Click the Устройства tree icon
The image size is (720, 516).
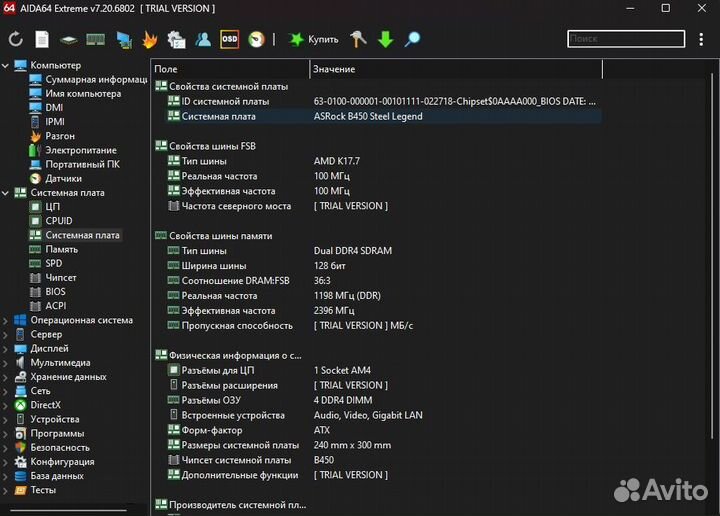20,419
